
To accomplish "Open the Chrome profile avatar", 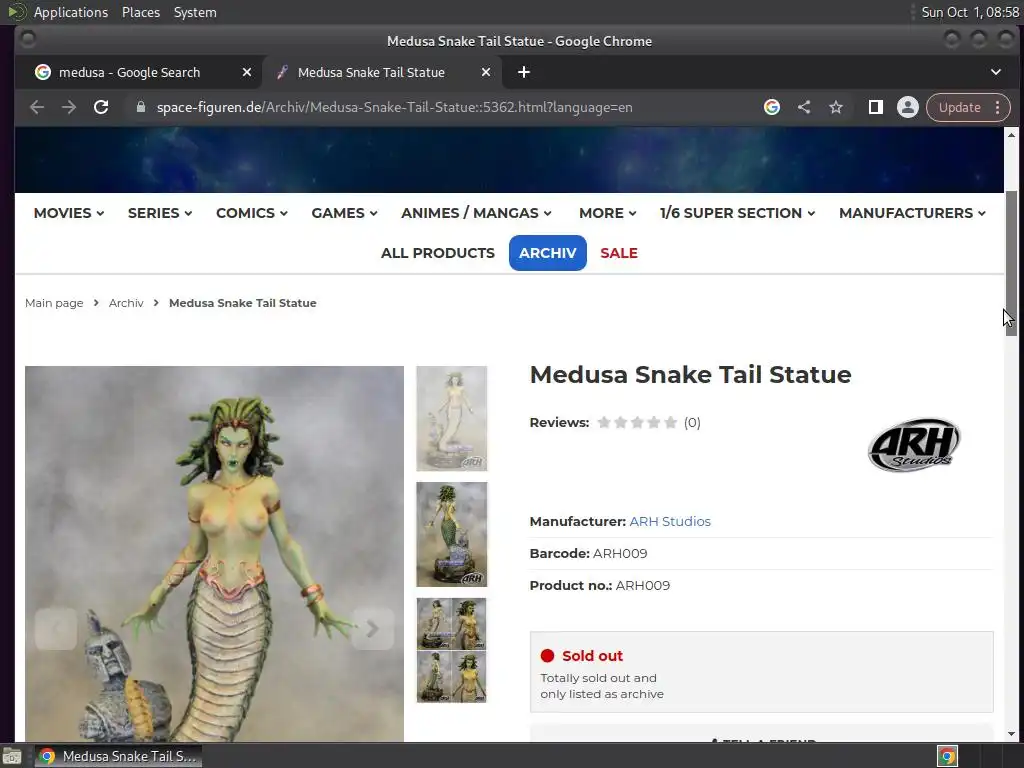I will pyautogui.click(x=908, y=107).
